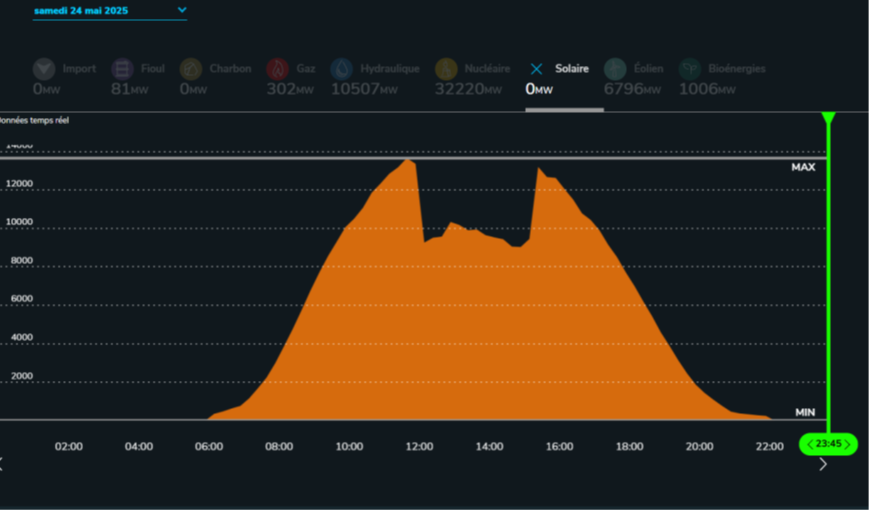The height and width of the screenshot is (510, 869).
Task: Switch to the Nucléaire tab label
Action: click(487, 69)
